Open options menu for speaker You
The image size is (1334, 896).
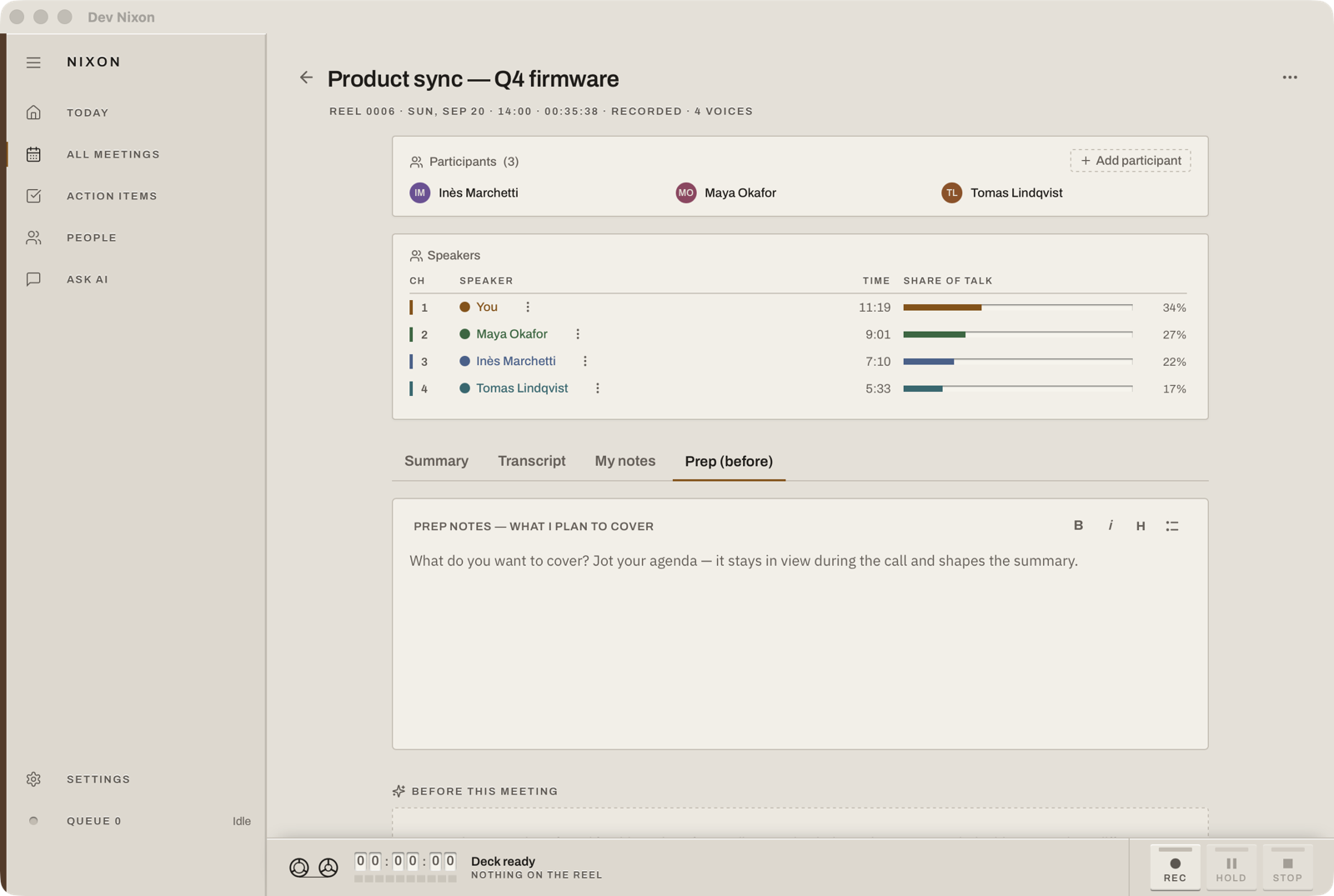(x=528, y=307)
